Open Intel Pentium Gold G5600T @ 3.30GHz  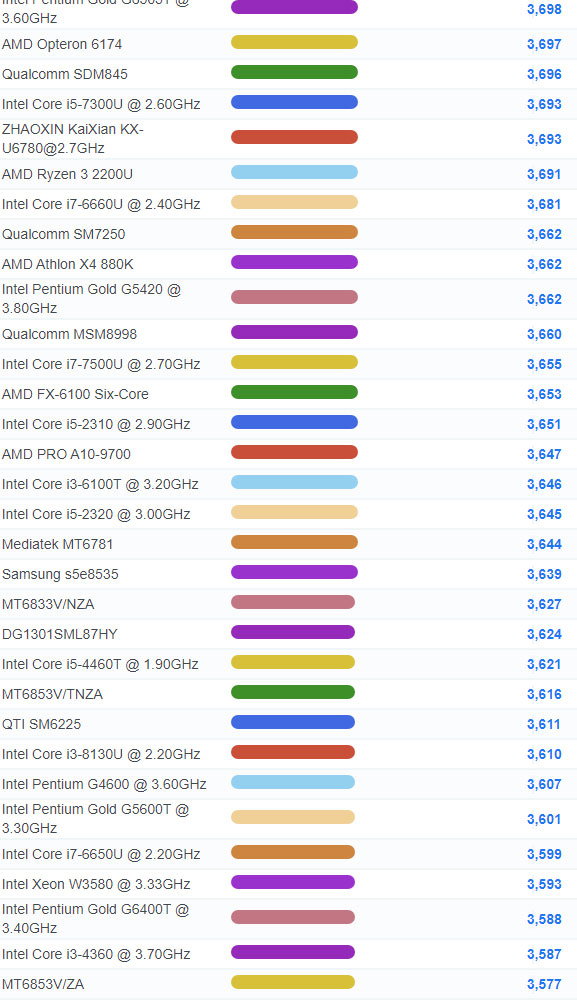(96, 819)
